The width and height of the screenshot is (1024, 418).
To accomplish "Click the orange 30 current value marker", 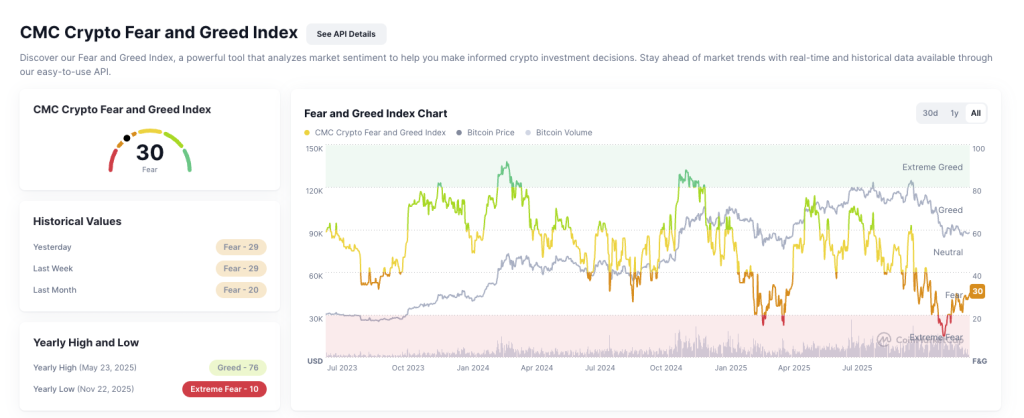I will coord(978,291).
